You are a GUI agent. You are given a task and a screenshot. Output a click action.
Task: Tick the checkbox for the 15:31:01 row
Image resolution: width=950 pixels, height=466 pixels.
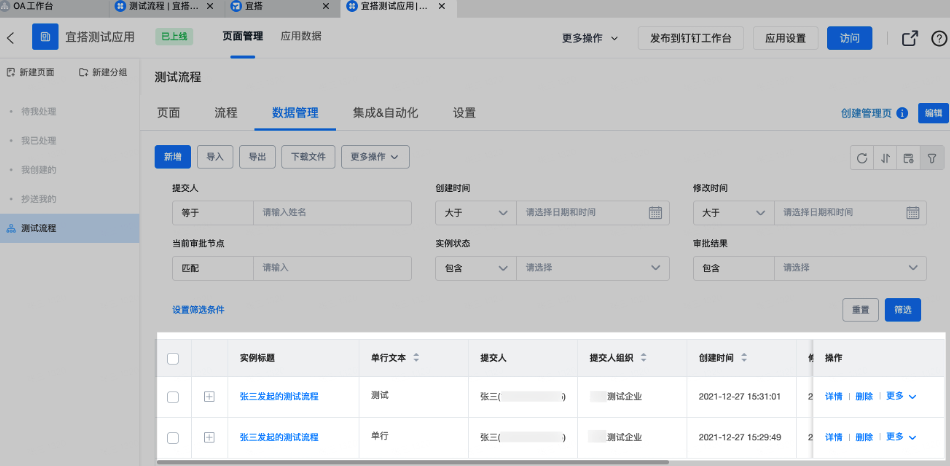click(173, 397)
